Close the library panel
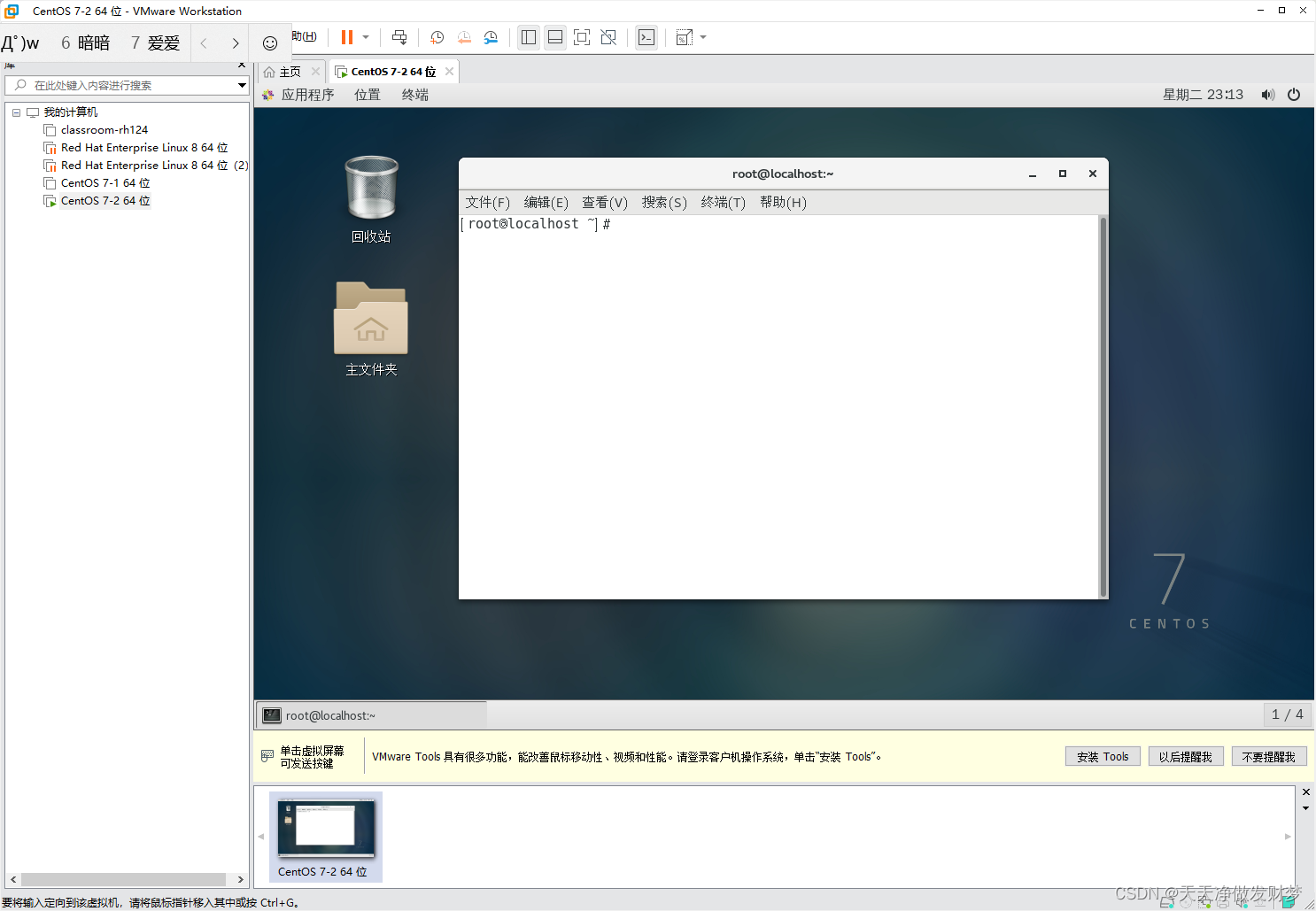This screenshot has width=1316, height=911. click(x=242, y=66)
